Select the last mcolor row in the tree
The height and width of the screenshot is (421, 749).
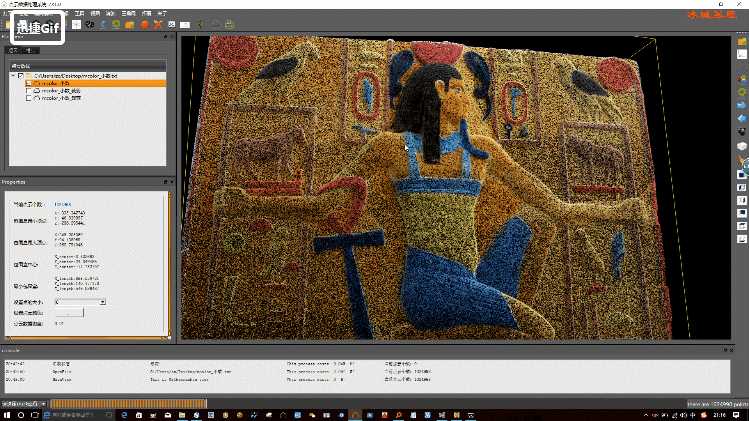tap(61, 98)
